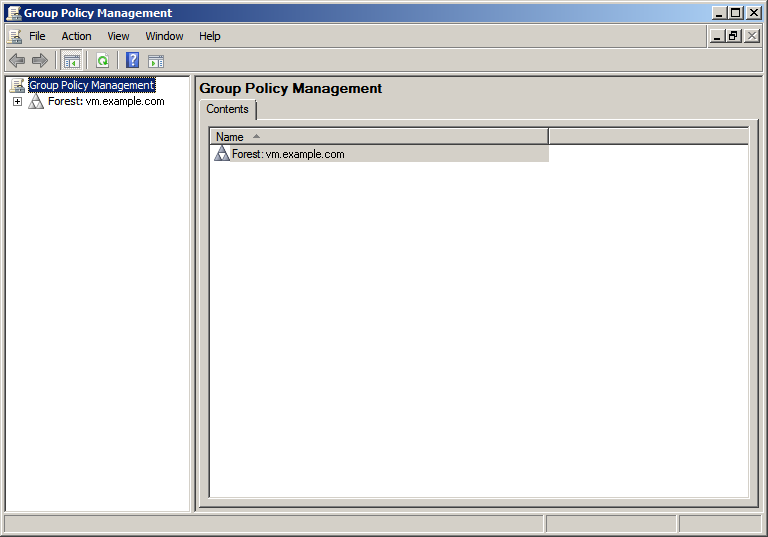
Task: Click the forest icon in the tree pane
Action: (x=36, y=101)
